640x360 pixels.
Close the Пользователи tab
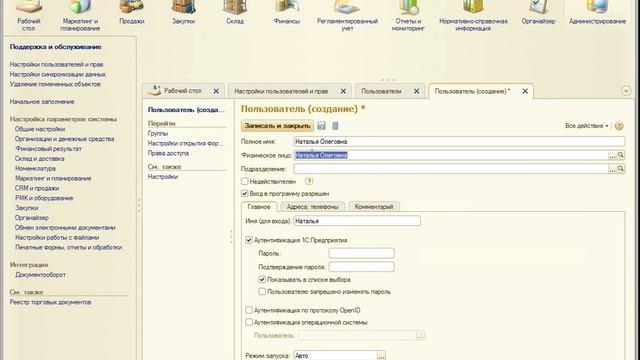[416, 91]
